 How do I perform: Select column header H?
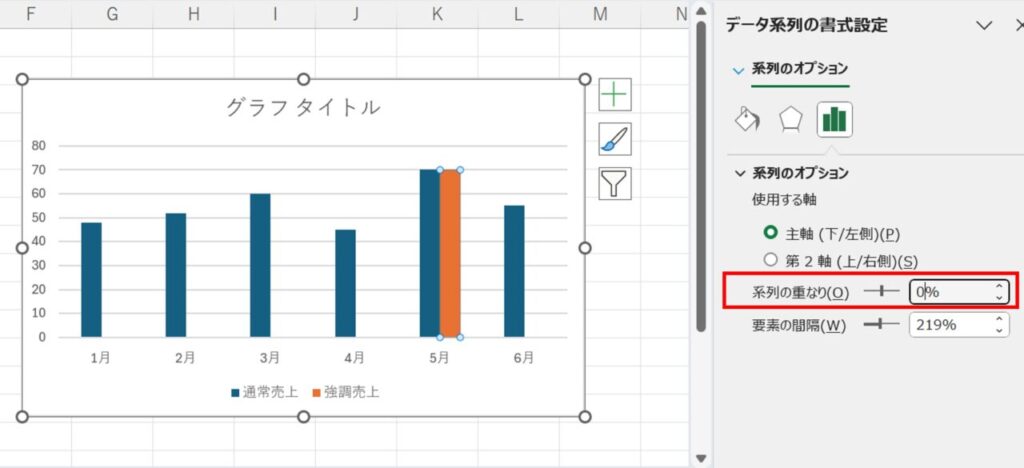[193, 14]
